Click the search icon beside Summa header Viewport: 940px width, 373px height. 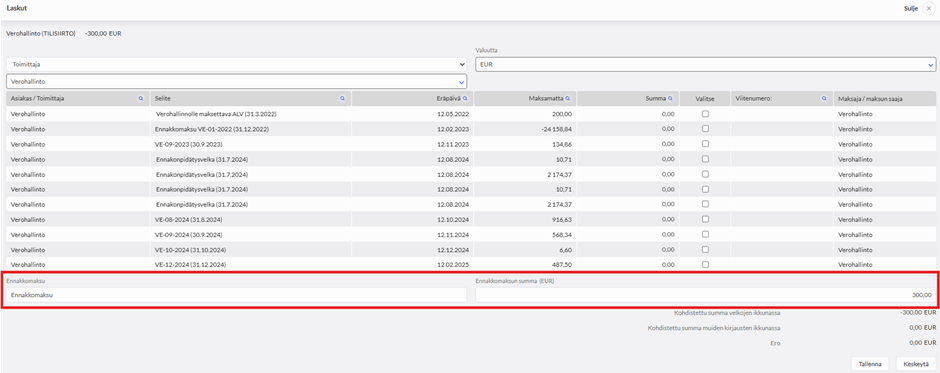[x=671, y=98]
